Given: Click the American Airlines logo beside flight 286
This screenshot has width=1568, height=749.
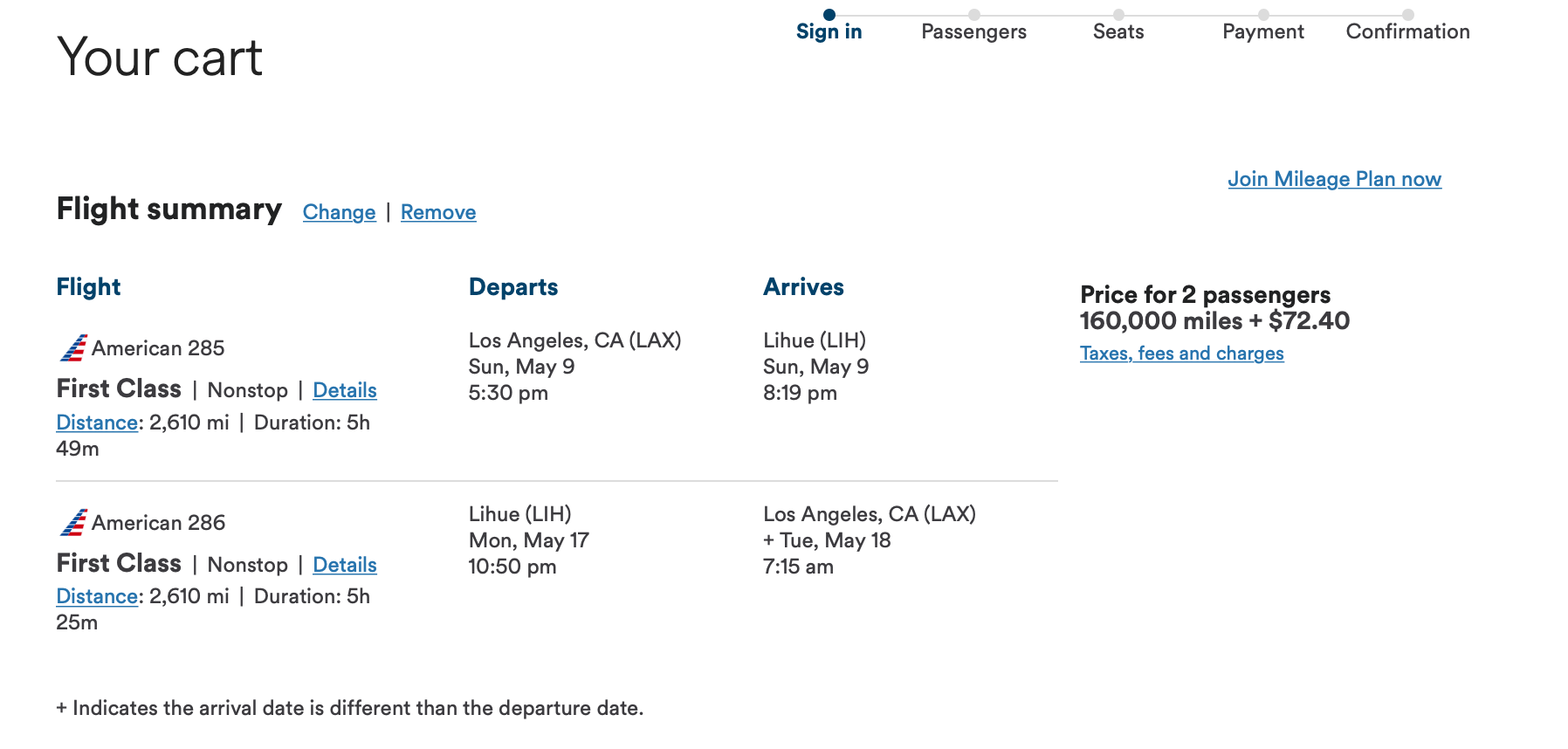Looking at the screenshot, I should point(73,523).
